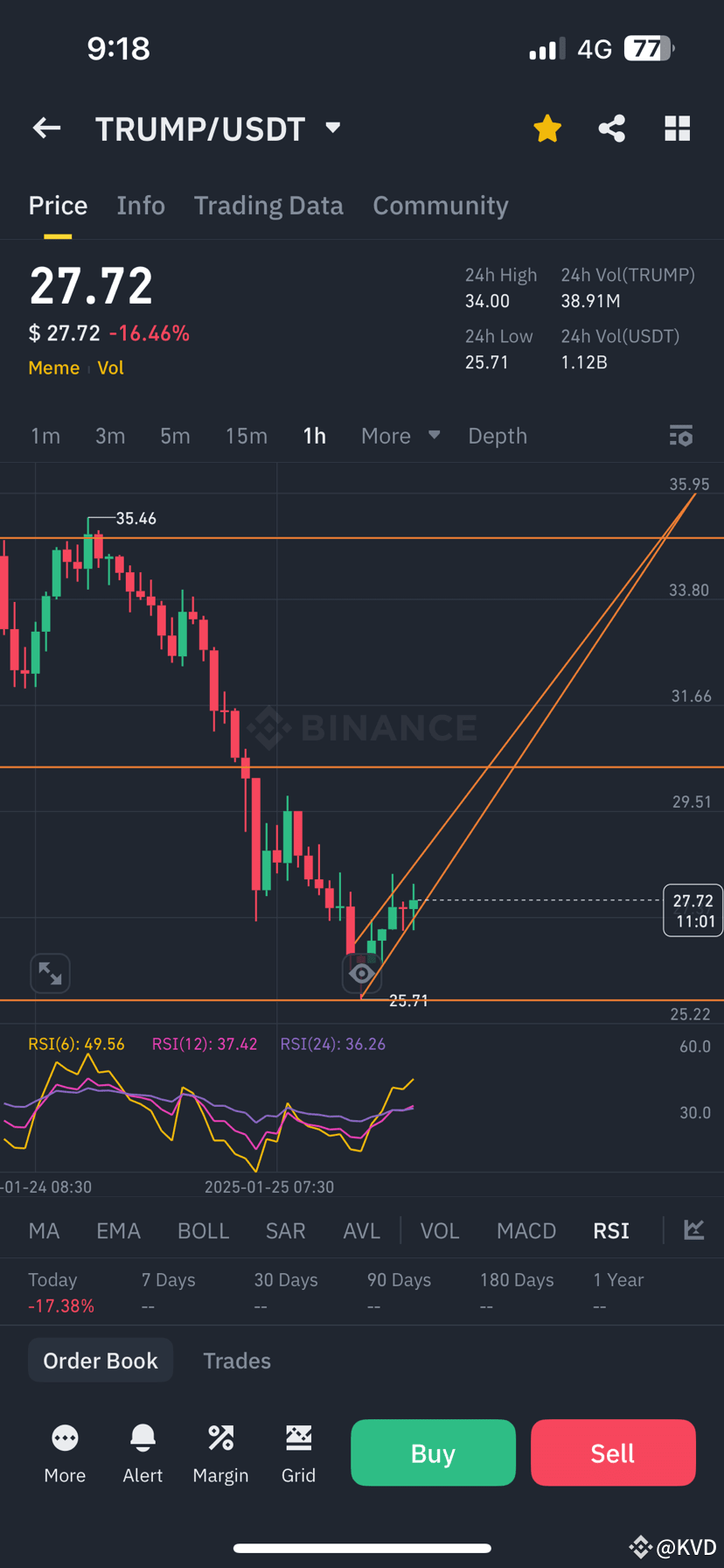Image resolution: width=724 pixels, height=1568 pixels.
Task: Enable the AVL indicator
Action: pyautogui.click(x=361, y=1231)
